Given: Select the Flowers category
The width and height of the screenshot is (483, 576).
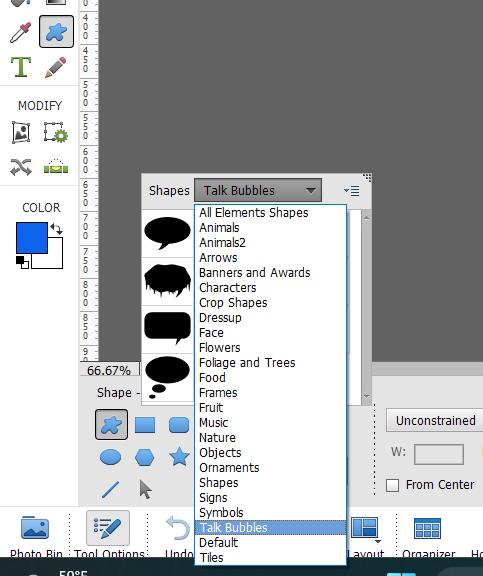Looking at the screenshot, I should [270, 348].
